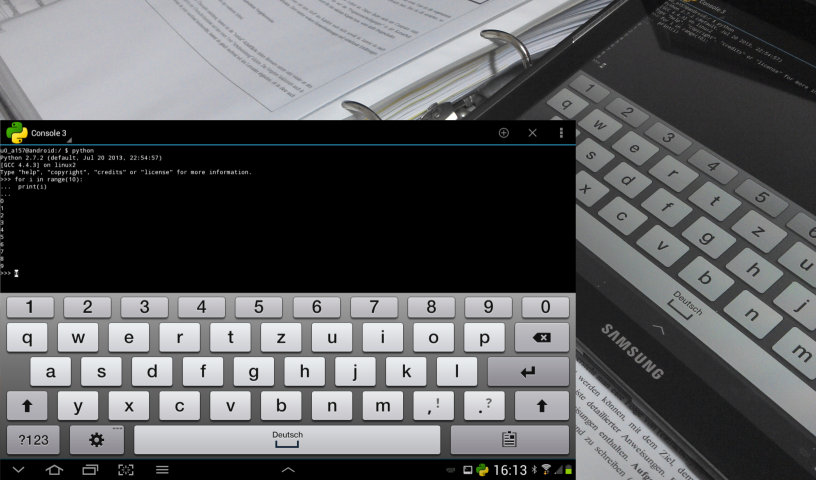The height and width of the screenshot is (480, 816).
Task: Go to Android home screen
Action: click(x=54, y=470)
